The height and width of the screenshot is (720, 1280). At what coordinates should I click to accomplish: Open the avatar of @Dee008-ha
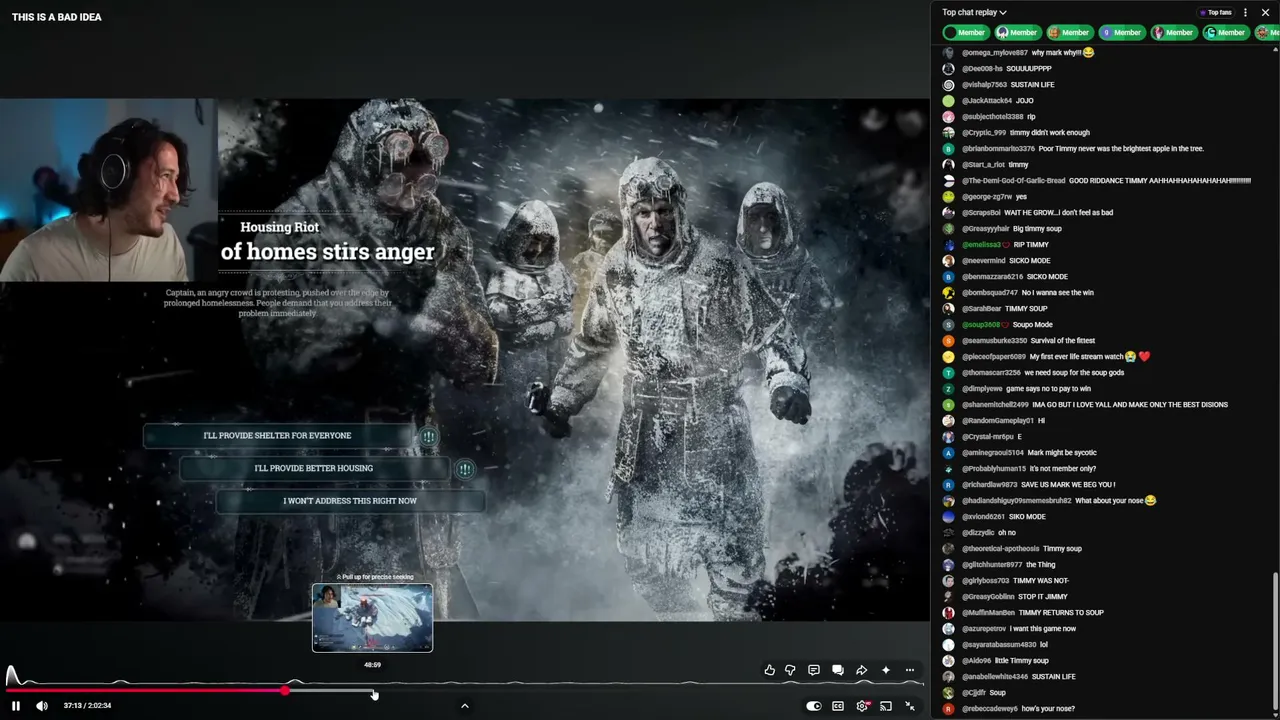click(949, 68)
